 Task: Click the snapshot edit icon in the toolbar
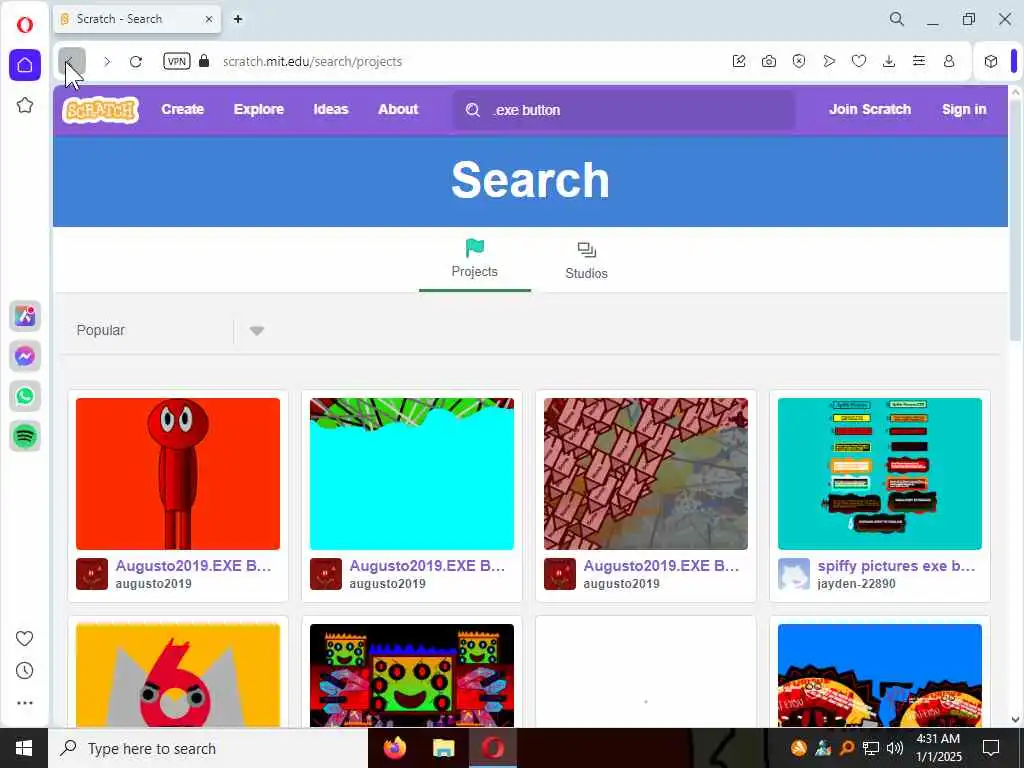click(739, 61)
